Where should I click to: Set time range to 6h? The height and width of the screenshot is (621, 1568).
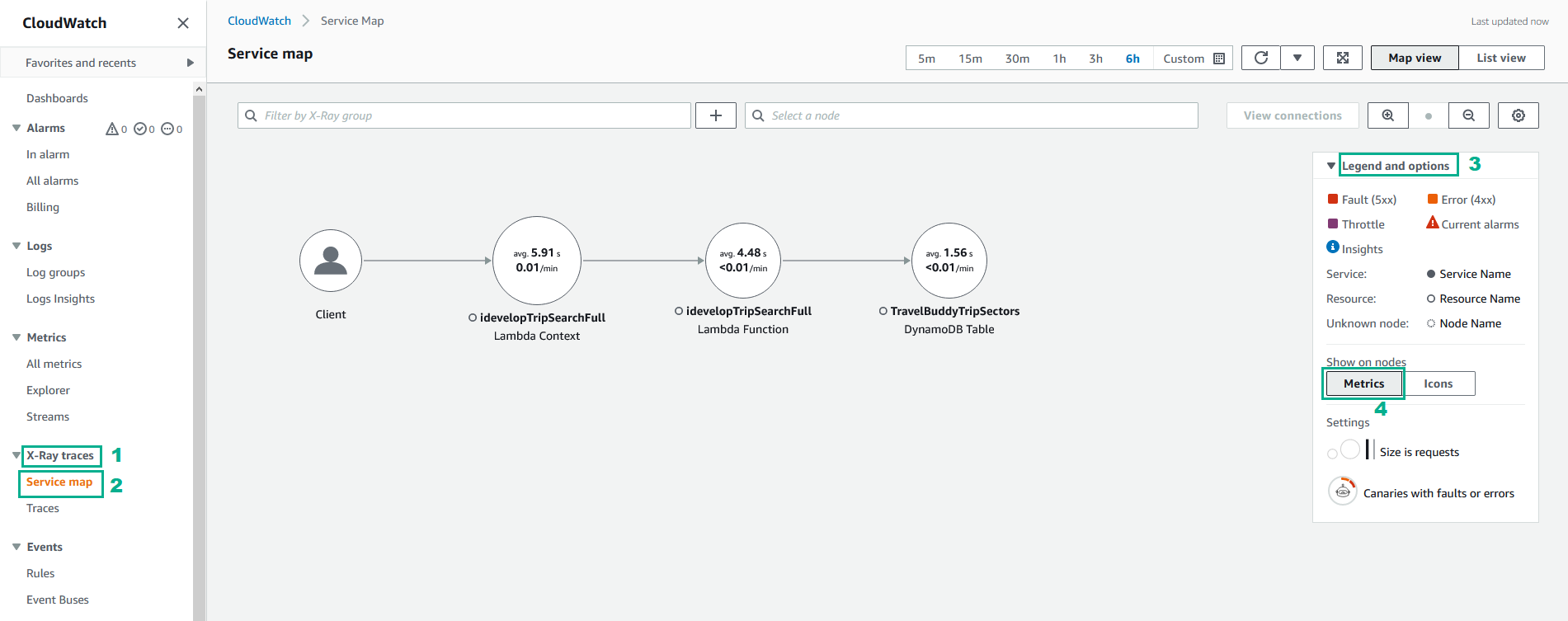pos(1132,59)
